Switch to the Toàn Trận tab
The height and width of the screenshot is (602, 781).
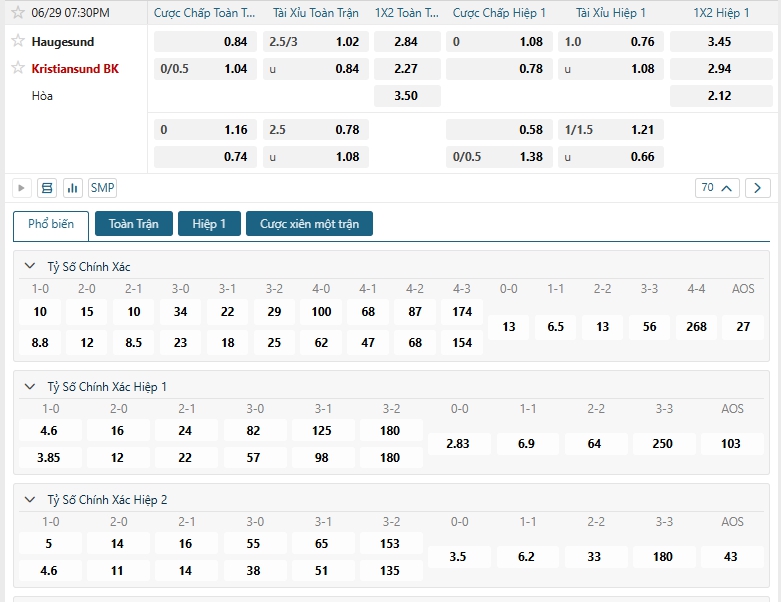pos(133,224)
